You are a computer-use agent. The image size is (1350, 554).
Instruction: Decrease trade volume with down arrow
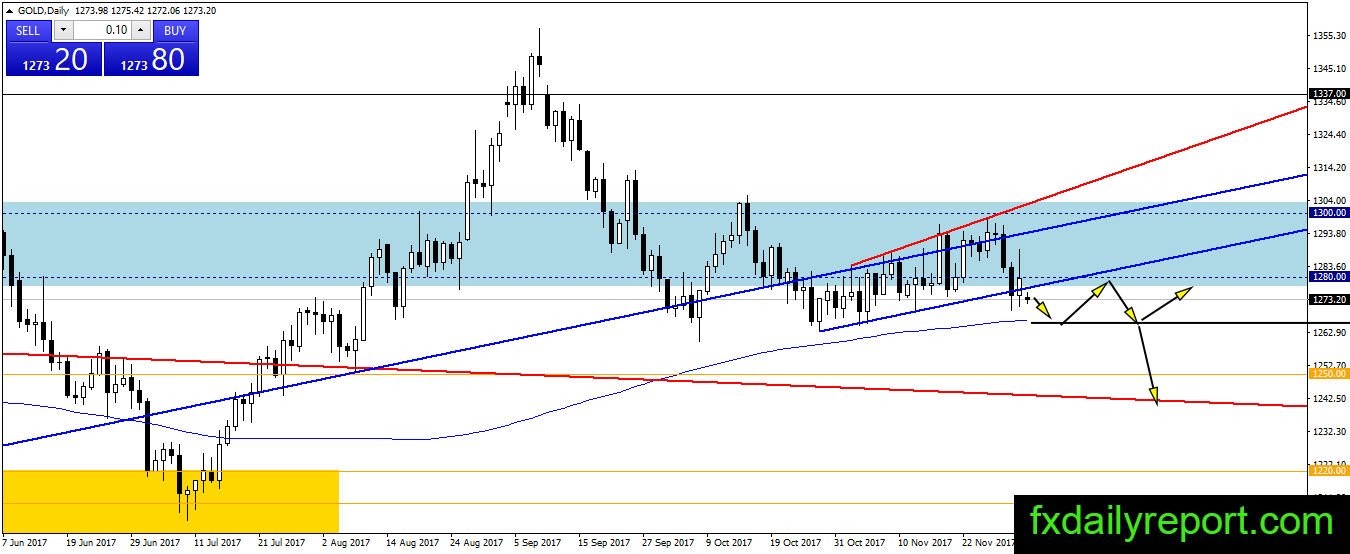click(63, 30)
